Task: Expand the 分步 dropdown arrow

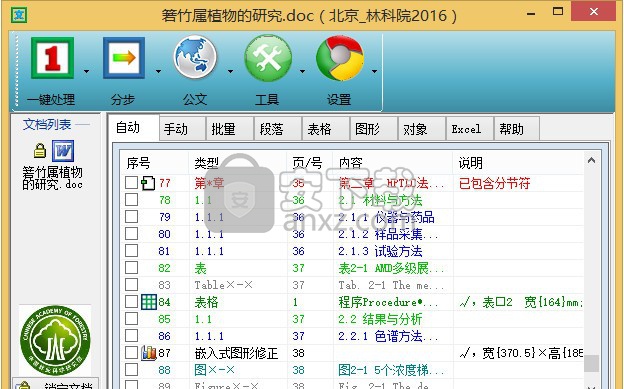Action: 158,71
